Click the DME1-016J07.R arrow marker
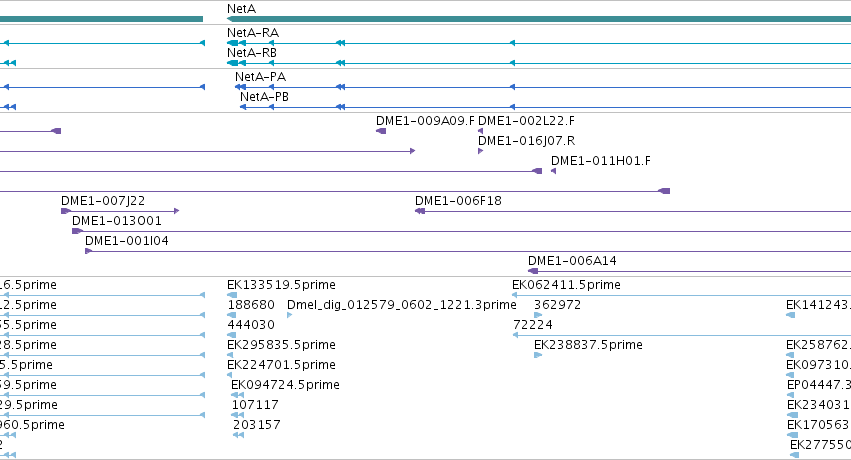The image size is (851, 460). click(480, 151)
